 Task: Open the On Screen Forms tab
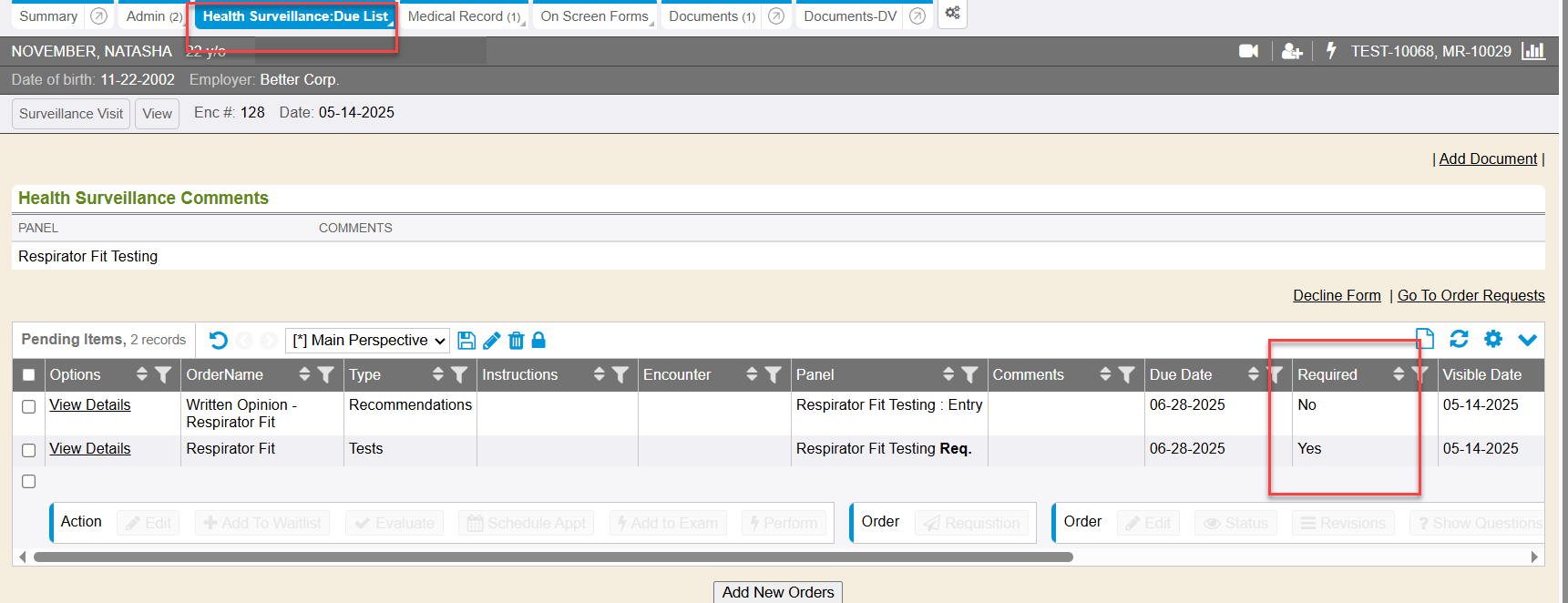pyautogui.click(x=594, y=16)
